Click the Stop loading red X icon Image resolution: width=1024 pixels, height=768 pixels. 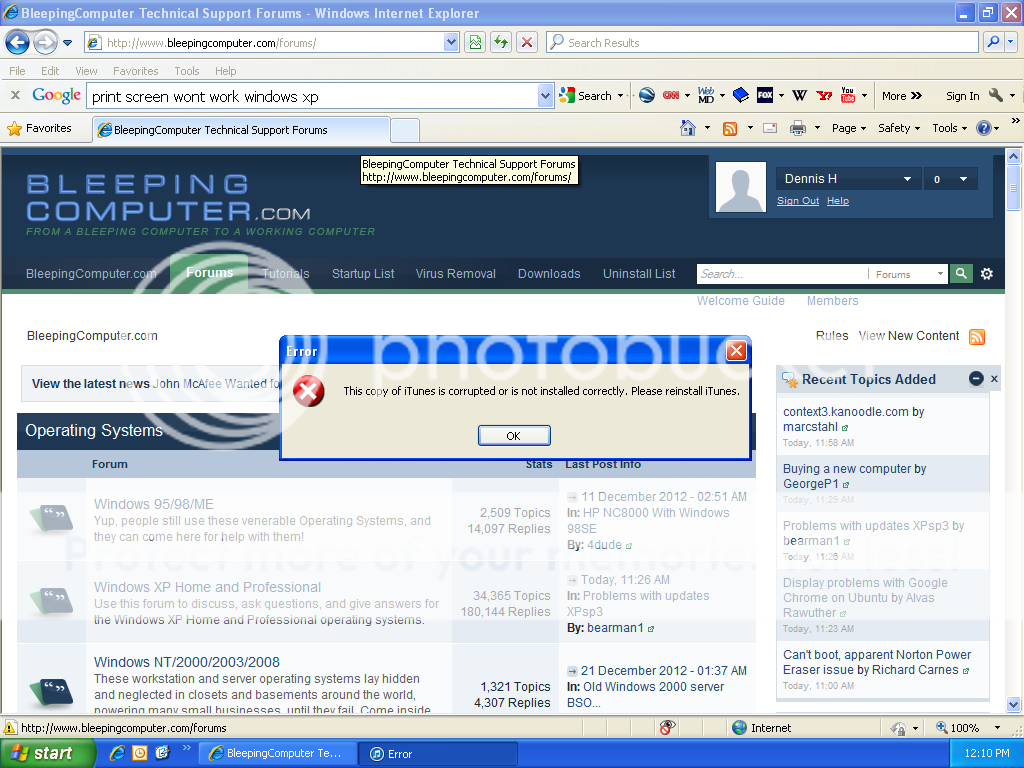[527, 42]
